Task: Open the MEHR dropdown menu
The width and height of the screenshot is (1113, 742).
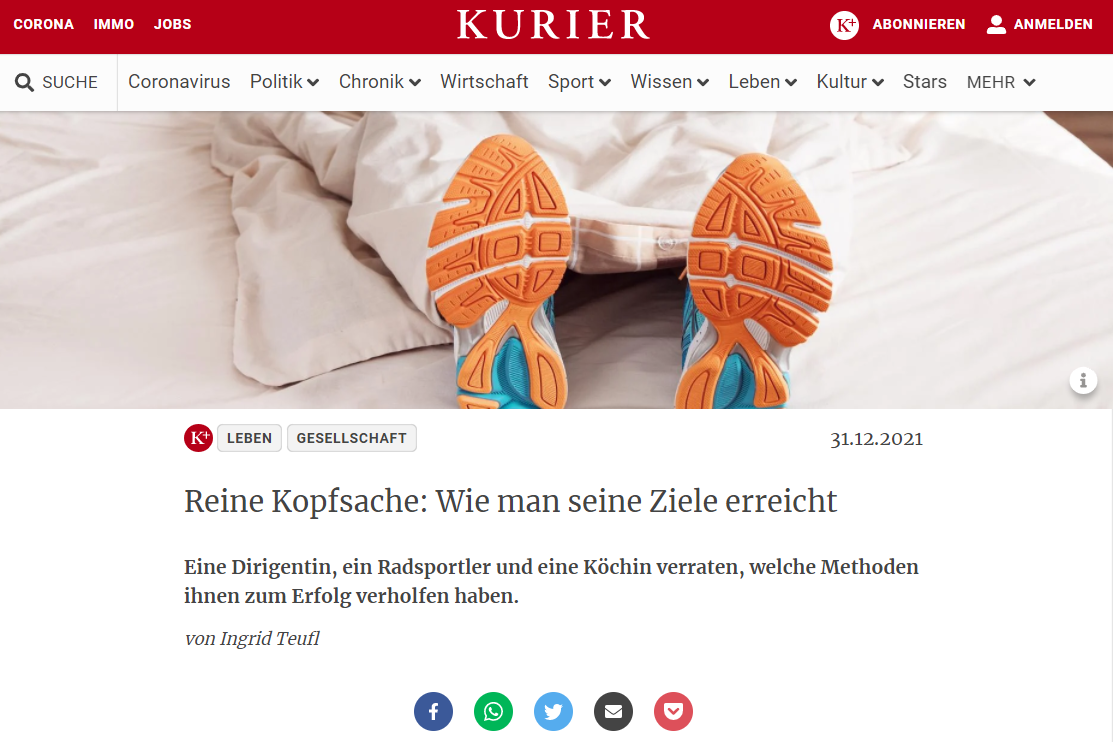Action: coord(1001,82)
